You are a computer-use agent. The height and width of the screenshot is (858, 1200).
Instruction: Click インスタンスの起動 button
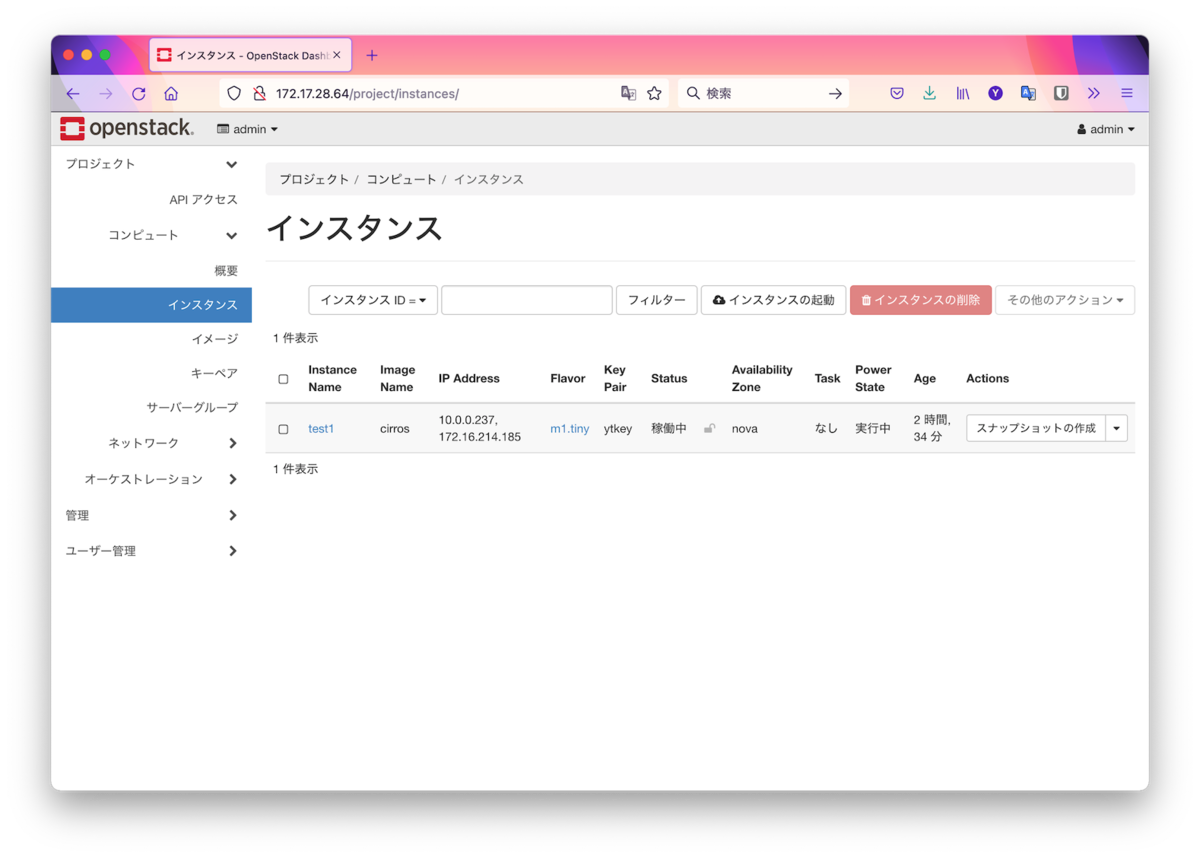[x=773, y=300]
